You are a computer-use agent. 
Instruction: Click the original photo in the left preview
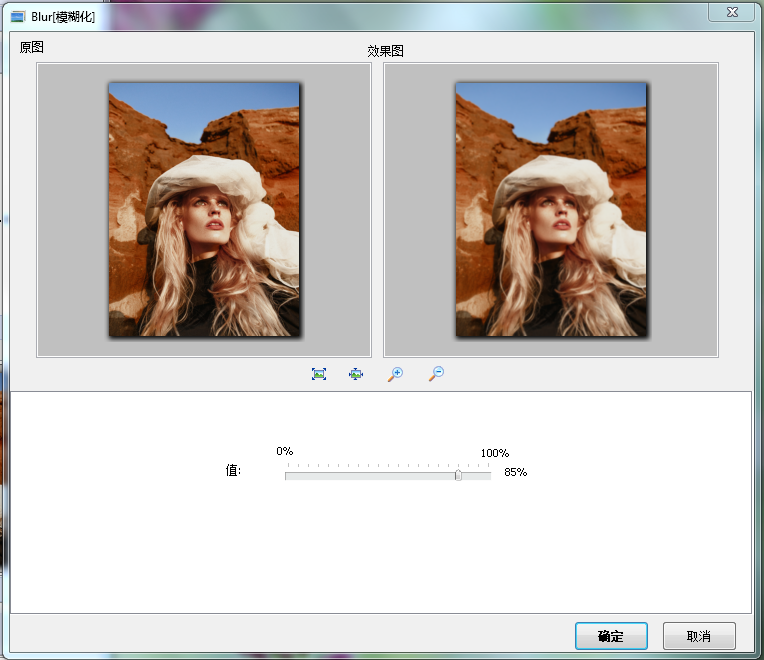tap(204, 209)
